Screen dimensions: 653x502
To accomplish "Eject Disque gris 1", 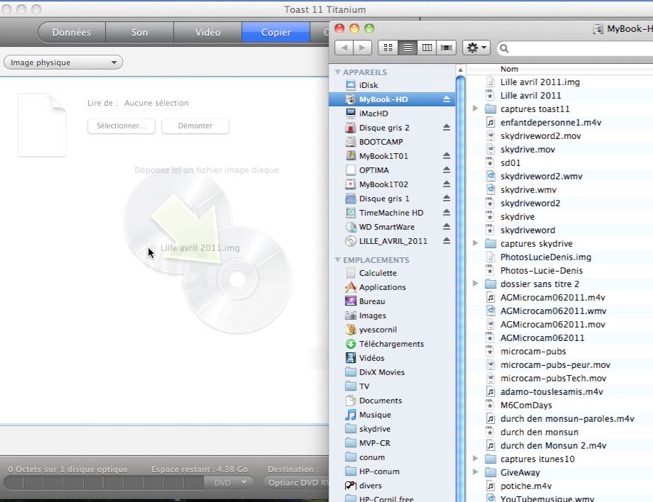I will tap(446, 198).
